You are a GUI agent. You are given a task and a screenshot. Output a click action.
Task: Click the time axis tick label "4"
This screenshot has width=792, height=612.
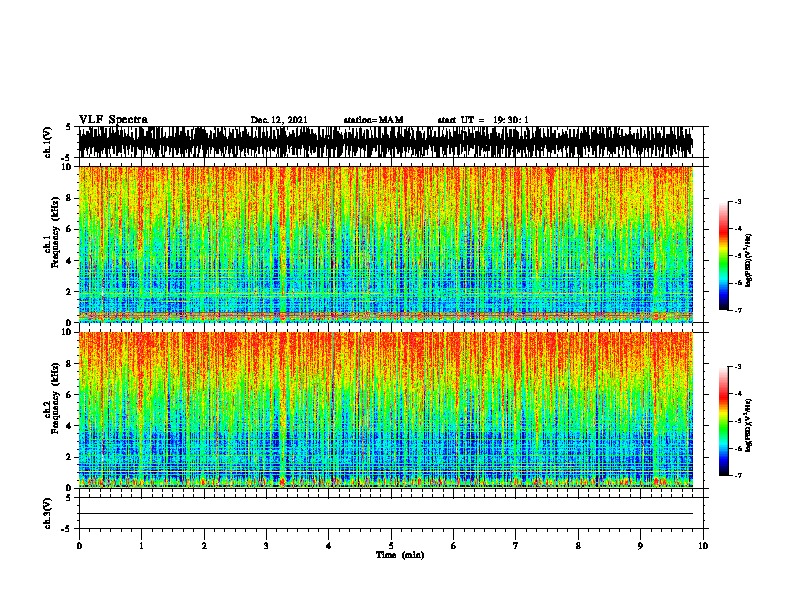pos(329,546)
